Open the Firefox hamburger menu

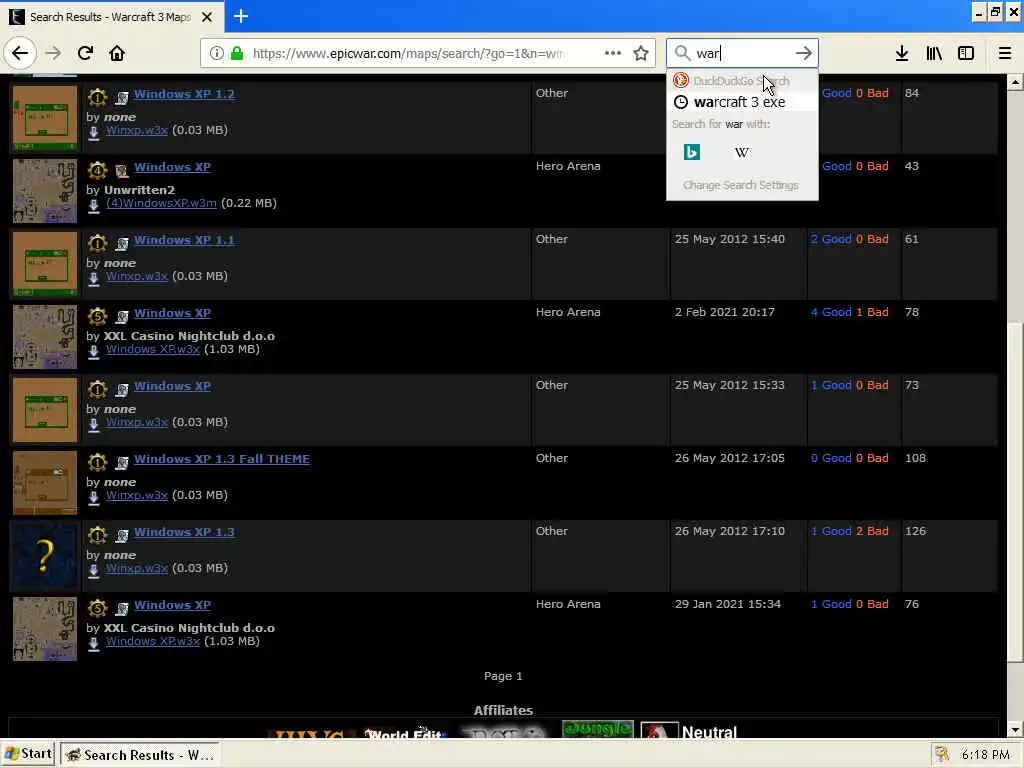coord(1004,53)
